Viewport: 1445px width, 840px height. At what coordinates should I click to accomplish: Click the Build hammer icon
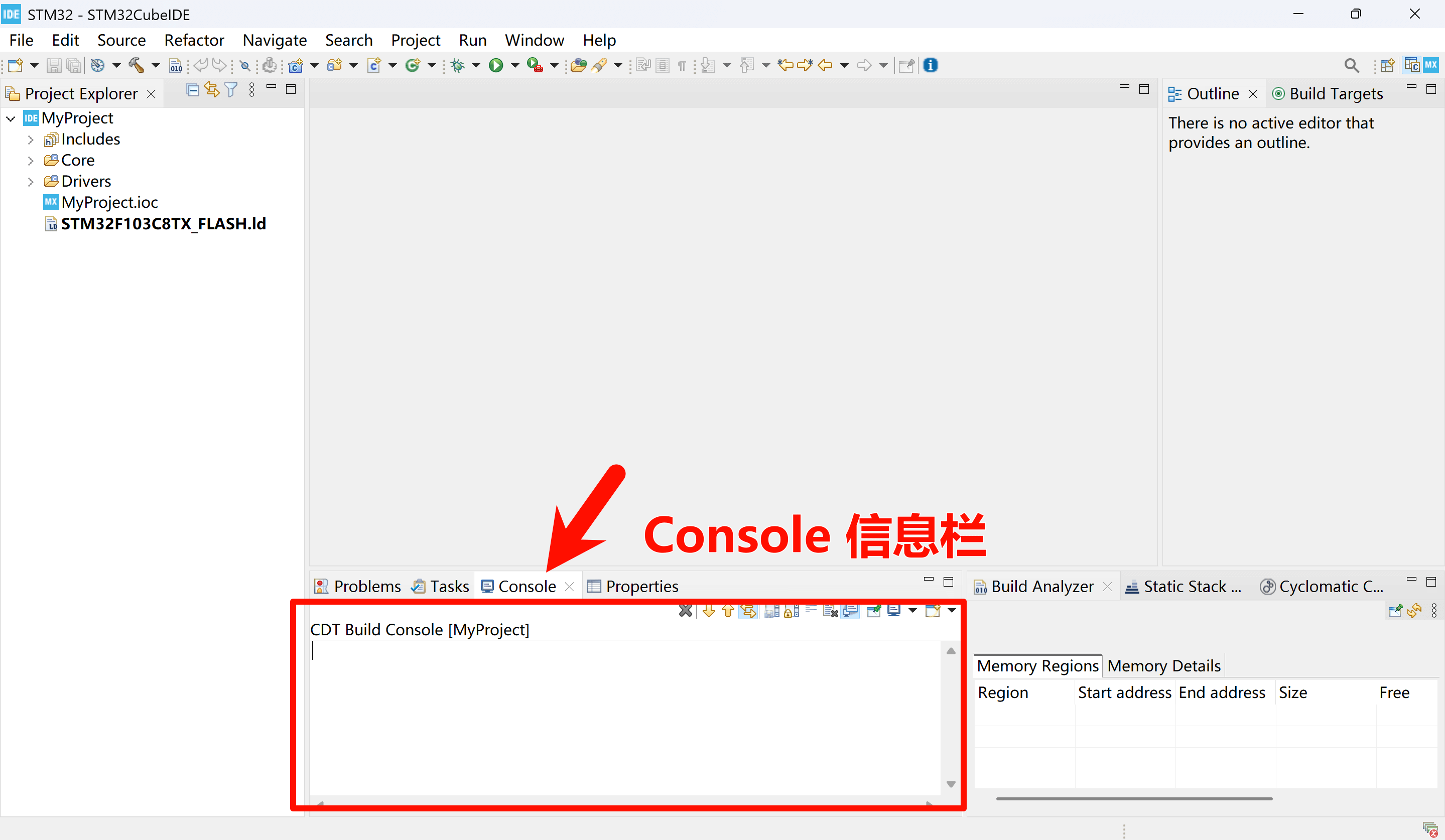136,65
